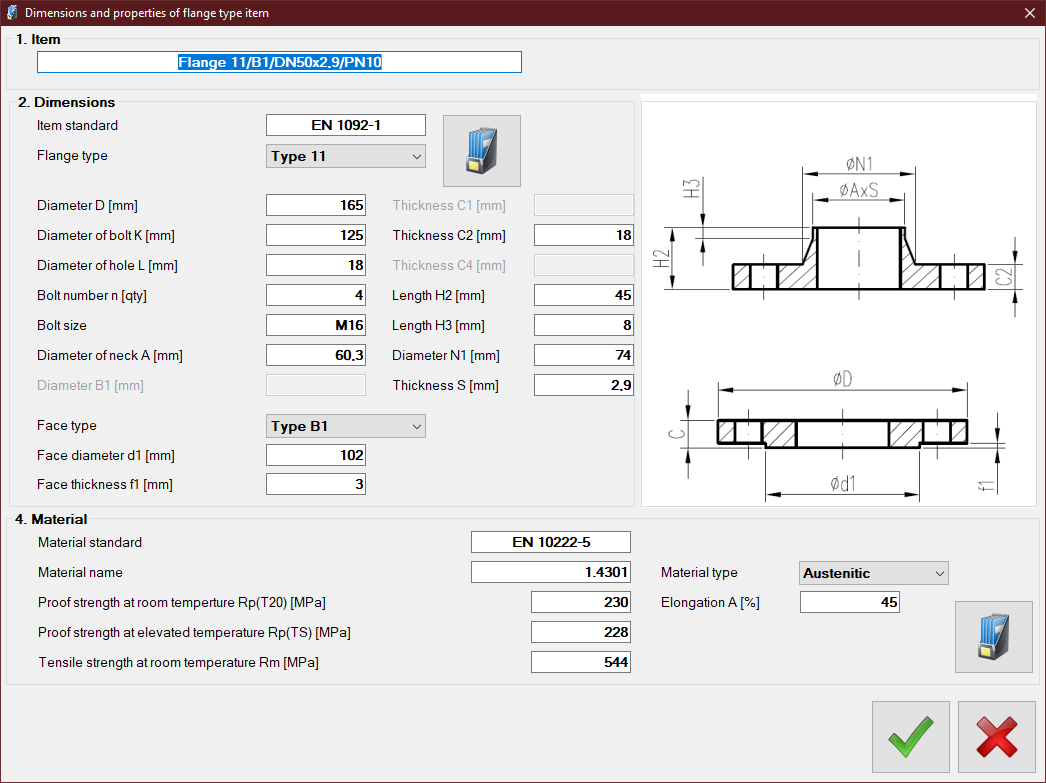Confirm the dialog with the green checkmark
Viewport: 1046px width, 783px height.
pos(910,737)
